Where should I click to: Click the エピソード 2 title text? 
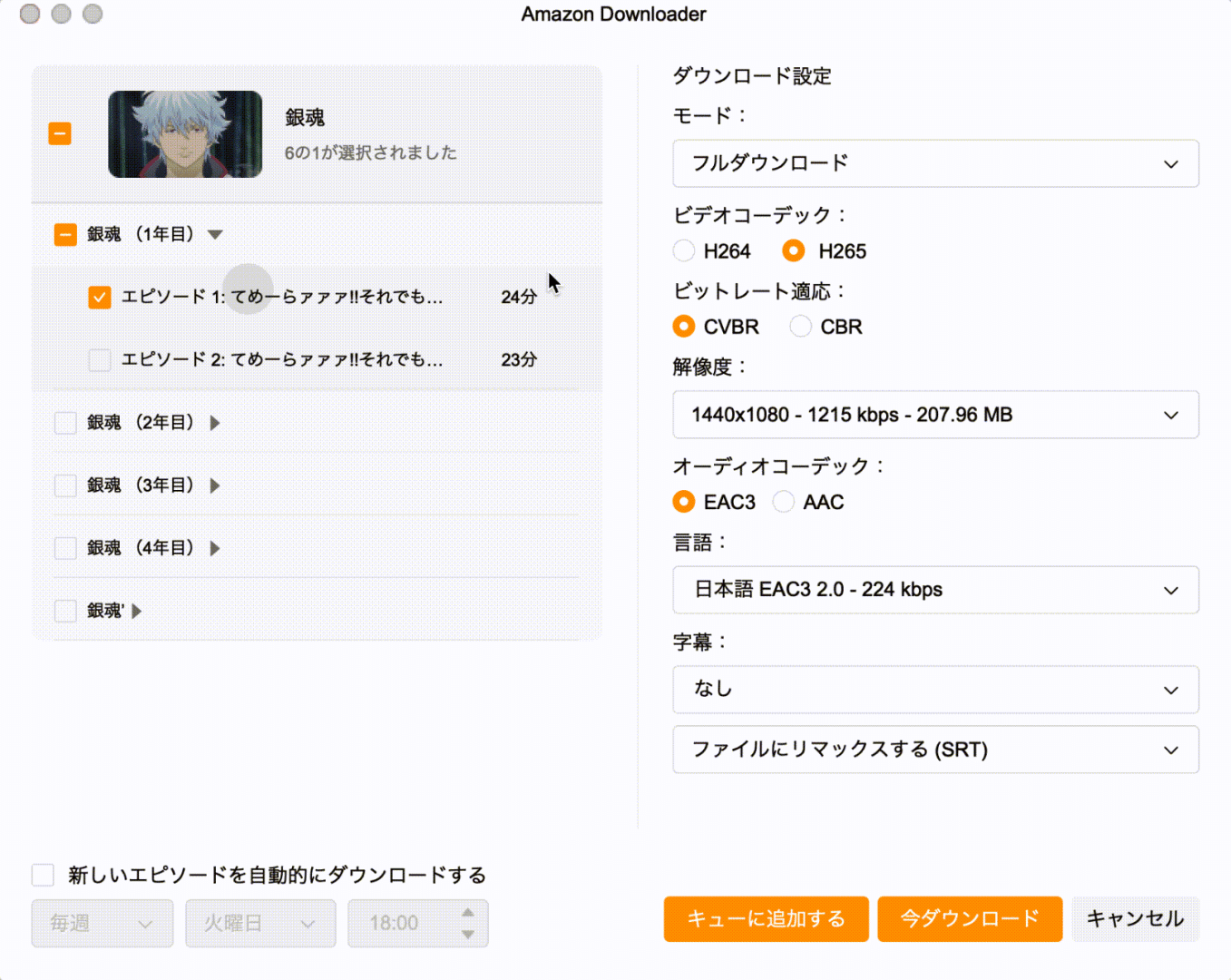pyautogui.click(x=282, y=360)
